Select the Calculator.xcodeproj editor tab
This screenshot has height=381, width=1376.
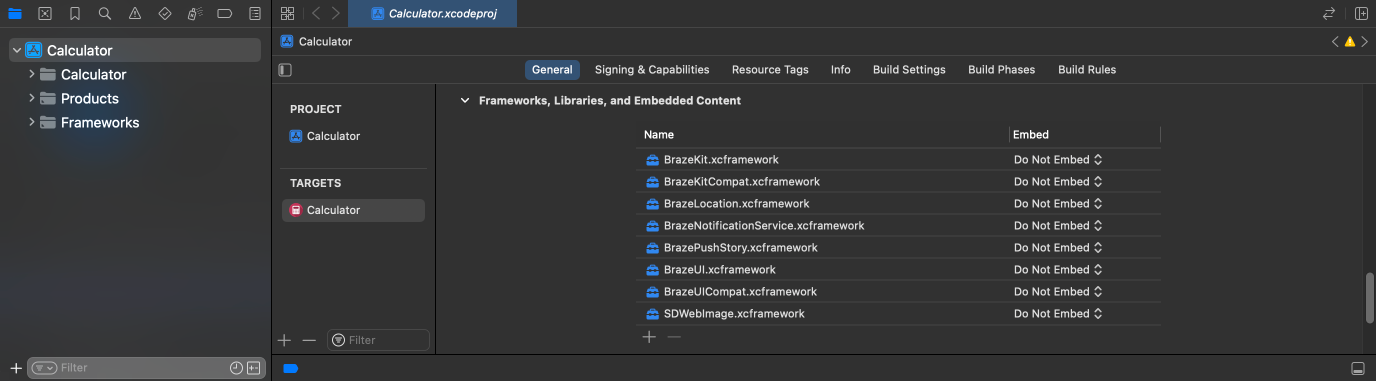click(x=432, y=14)
